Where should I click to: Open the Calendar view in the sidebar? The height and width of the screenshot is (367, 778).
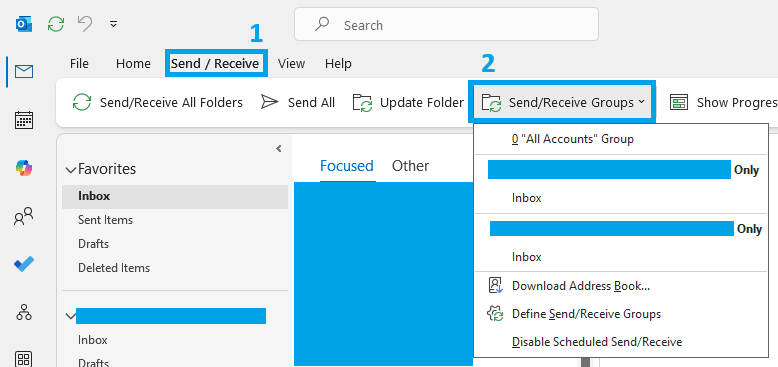tap(24, 121)
